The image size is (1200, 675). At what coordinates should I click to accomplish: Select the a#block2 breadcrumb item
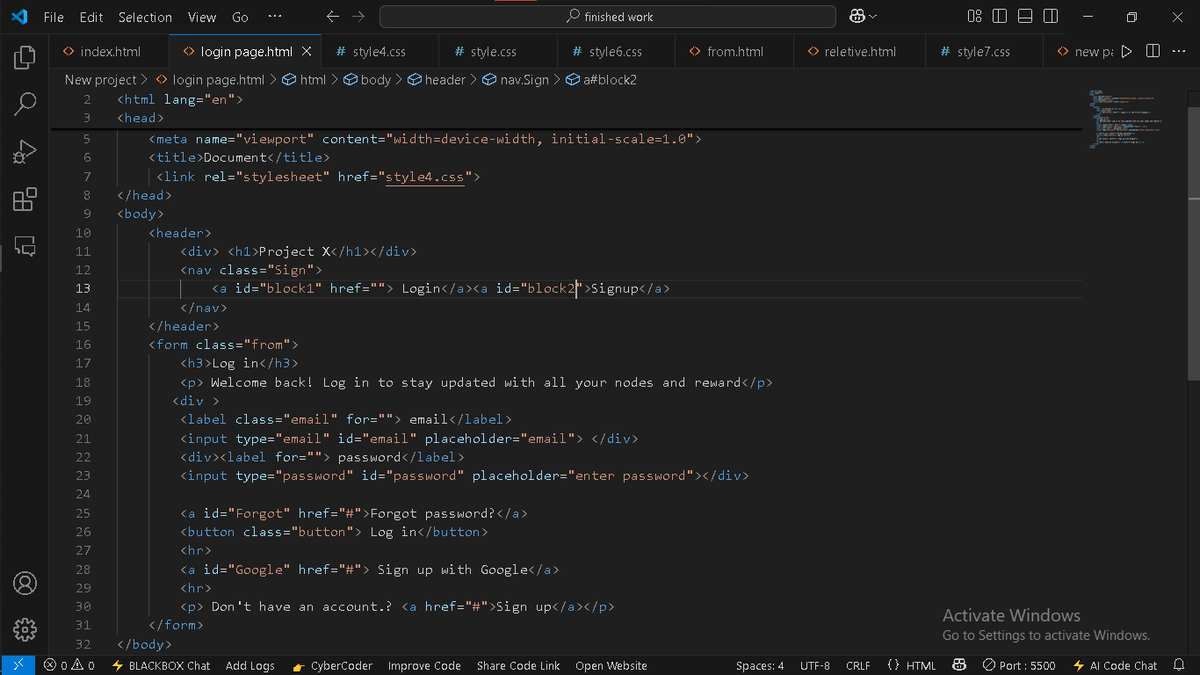601,79
